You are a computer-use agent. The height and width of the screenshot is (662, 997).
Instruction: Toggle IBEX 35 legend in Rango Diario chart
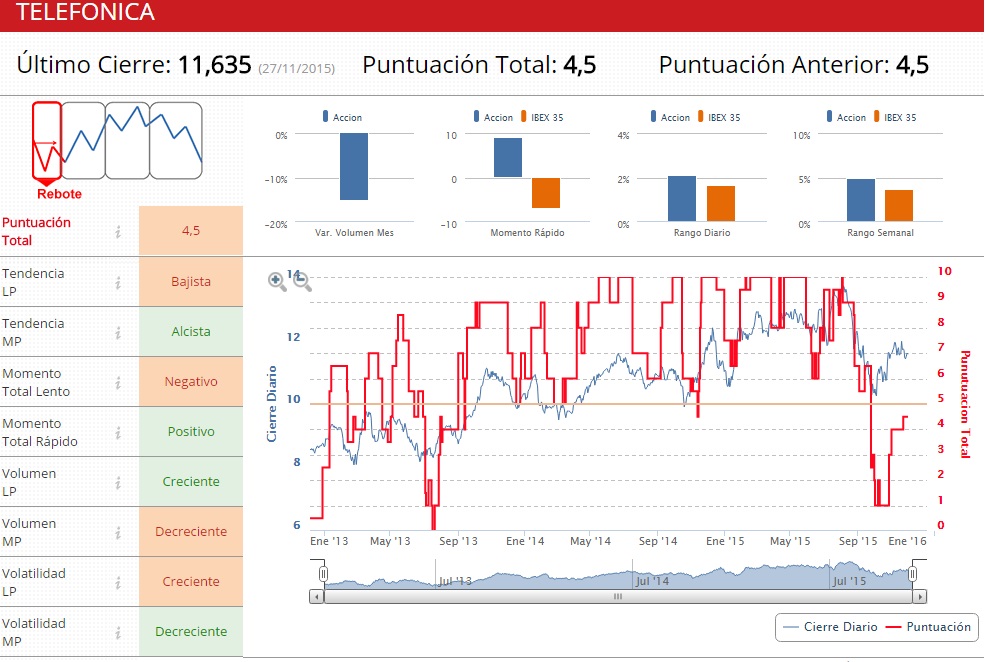pyautogui.click(x=719, y=117)
